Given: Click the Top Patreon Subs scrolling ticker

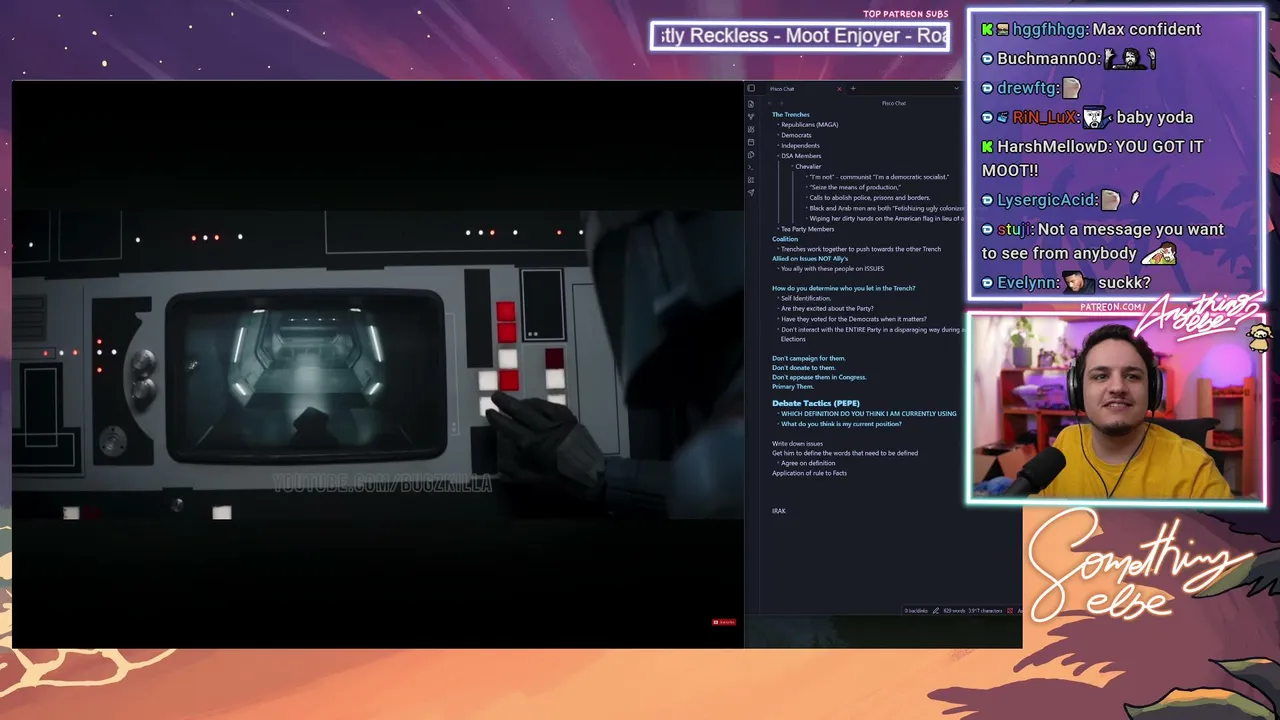Looking at the screenshot, I should 800,36.
